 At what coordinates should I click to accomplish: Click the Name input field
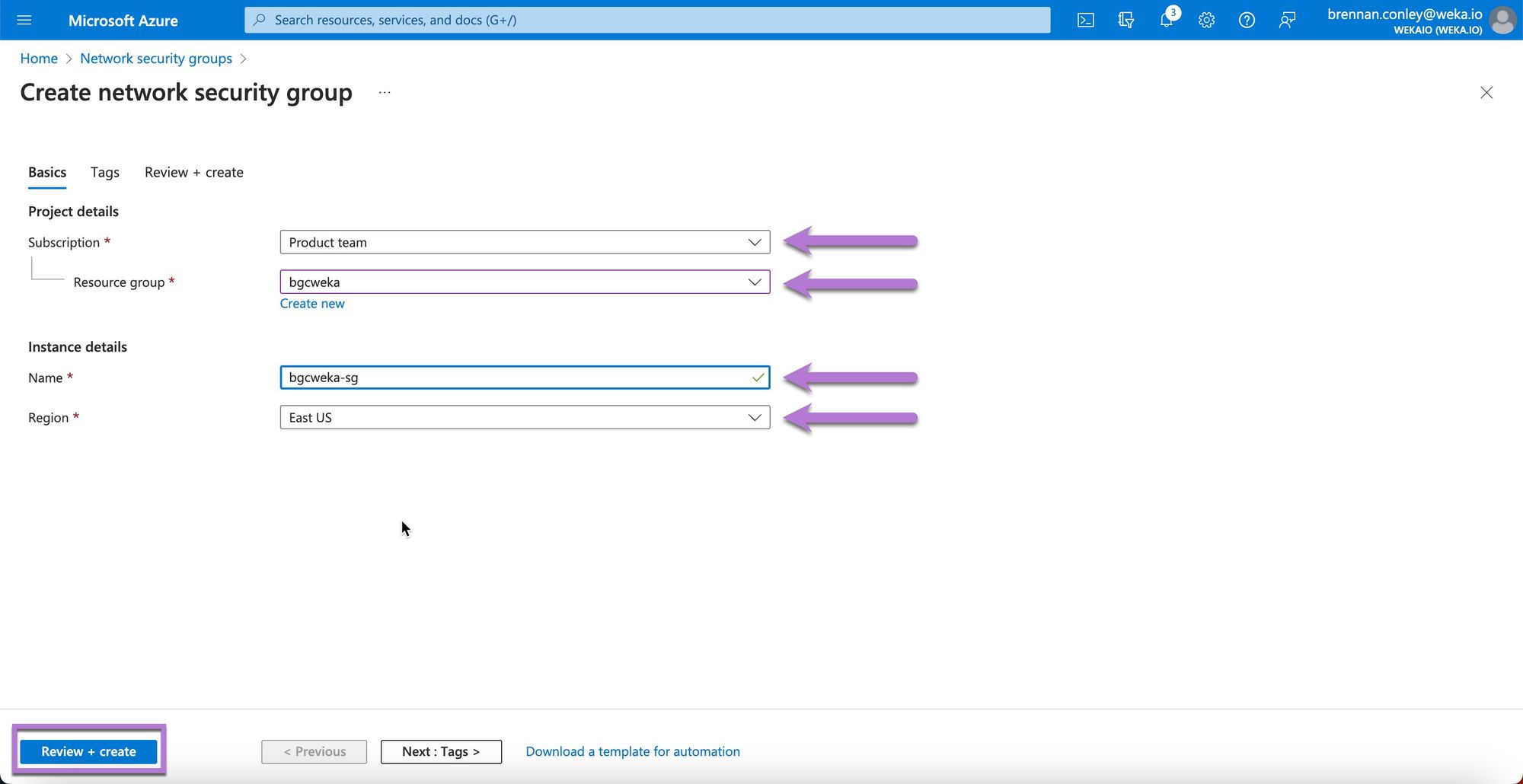[514, 378]
